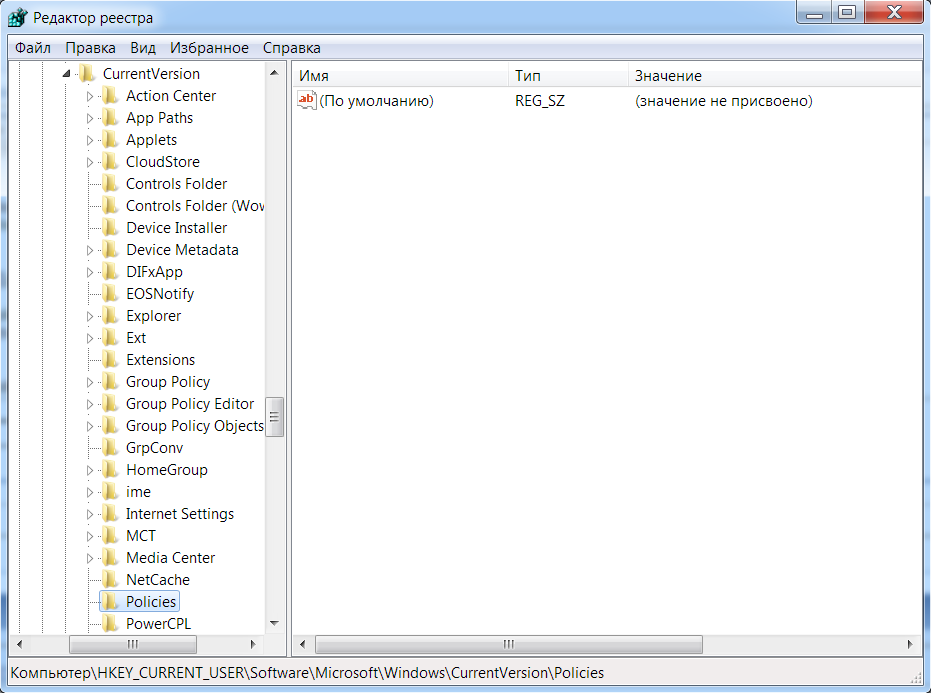Open the Файл menu

point(33,48)
